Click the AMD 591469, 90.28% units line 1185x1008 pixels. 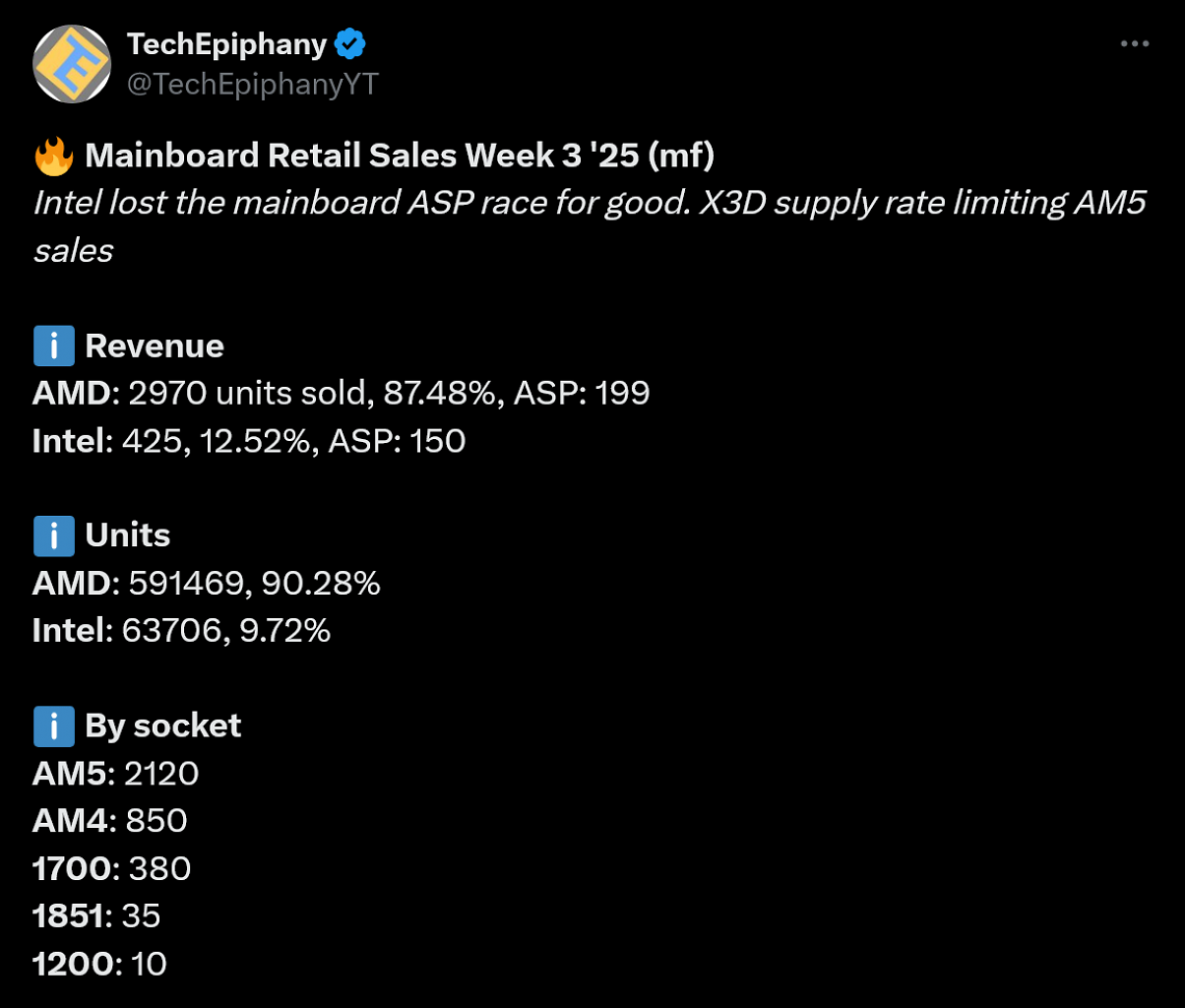tap(207, 584)
